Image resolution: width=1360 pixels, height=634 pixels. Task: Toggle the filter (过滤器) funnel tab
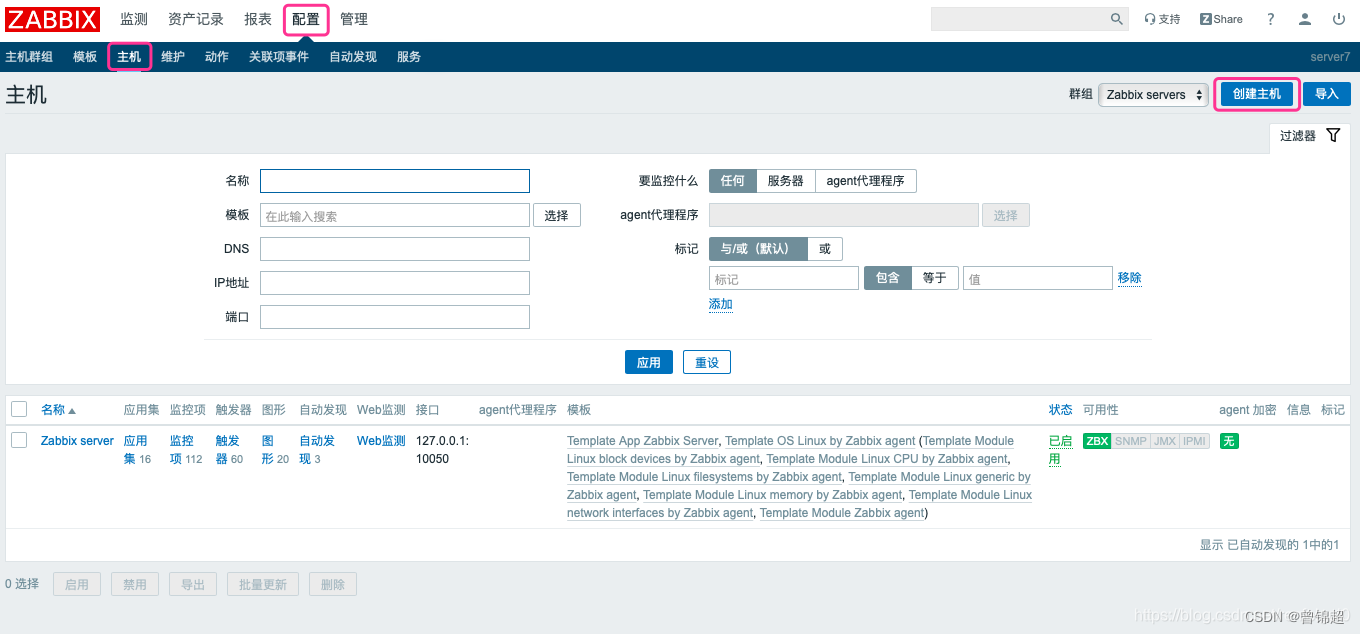[x=1310, y=136]
